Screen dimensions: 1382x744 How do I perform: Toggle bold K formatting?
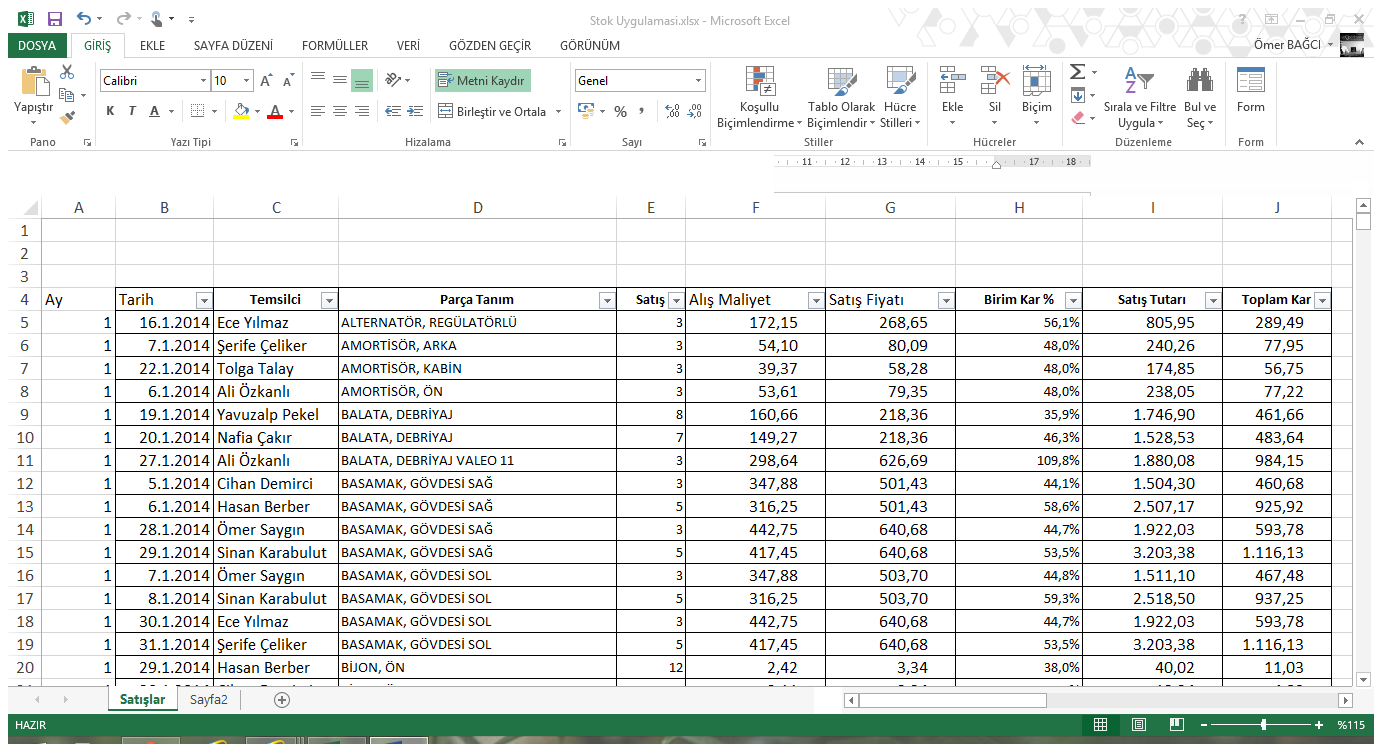(x=110, y=111)
